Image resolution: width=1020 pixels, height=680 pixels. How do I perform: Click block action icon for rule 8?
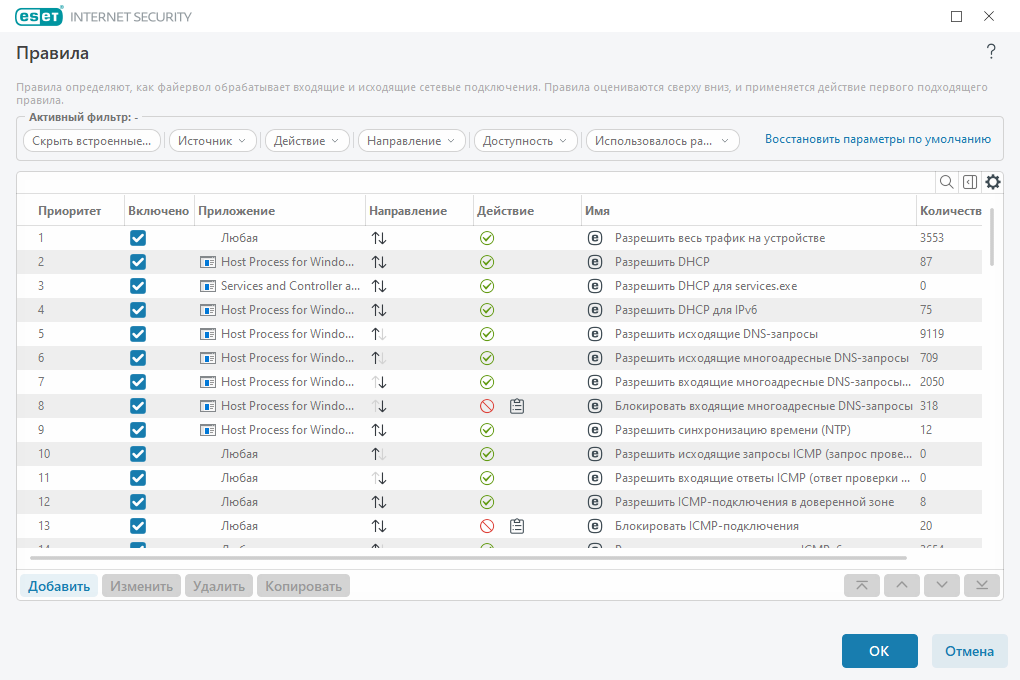pos(487,406)
